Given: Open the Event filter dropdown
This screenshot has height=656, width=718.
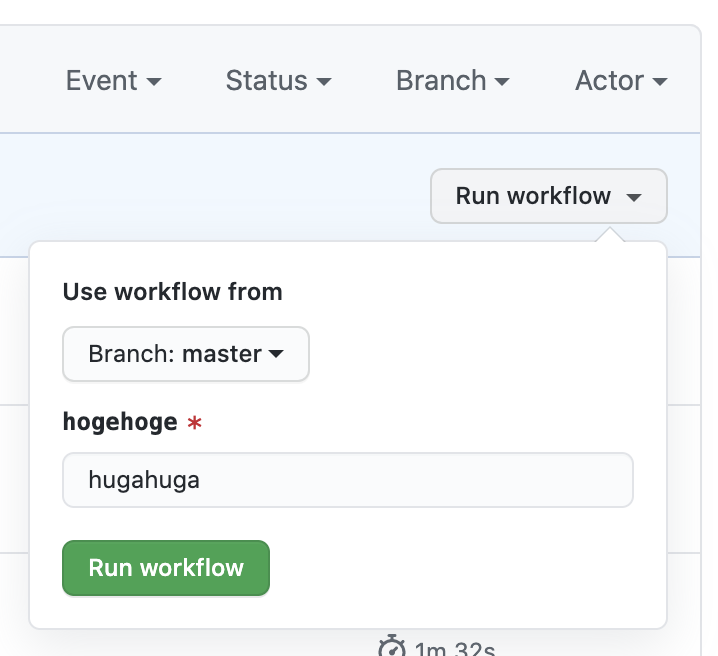Looking at the screenshot, I should pyautogui.click(x=114, y=81).
